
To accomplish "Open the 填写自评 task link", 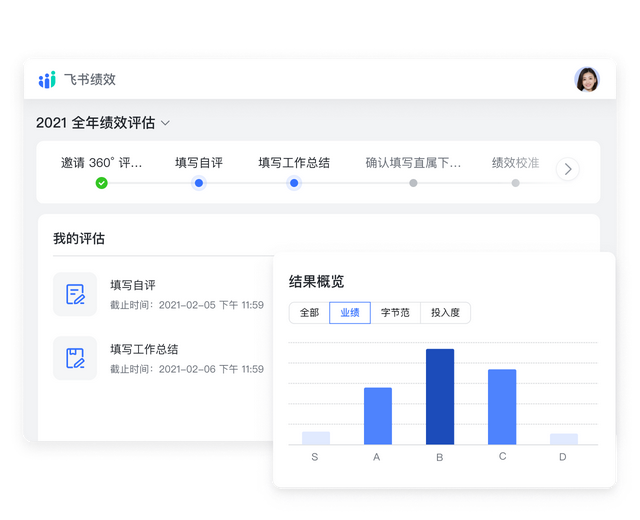I will tap(133, 285).
